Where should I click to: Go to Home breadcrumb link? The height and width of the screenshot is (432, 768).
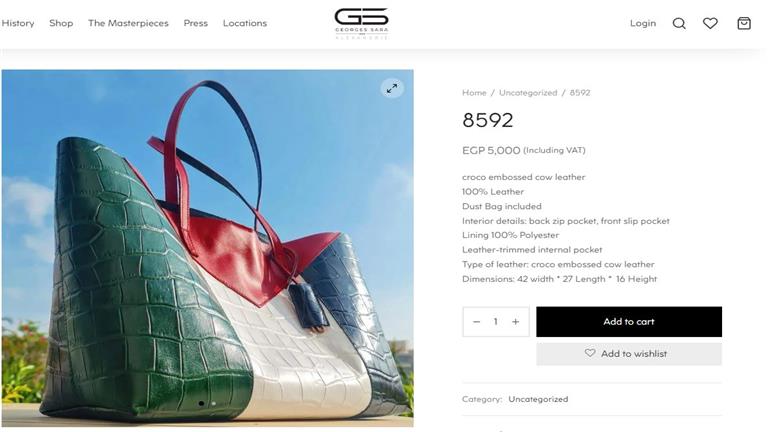click(x=474, y=93)
